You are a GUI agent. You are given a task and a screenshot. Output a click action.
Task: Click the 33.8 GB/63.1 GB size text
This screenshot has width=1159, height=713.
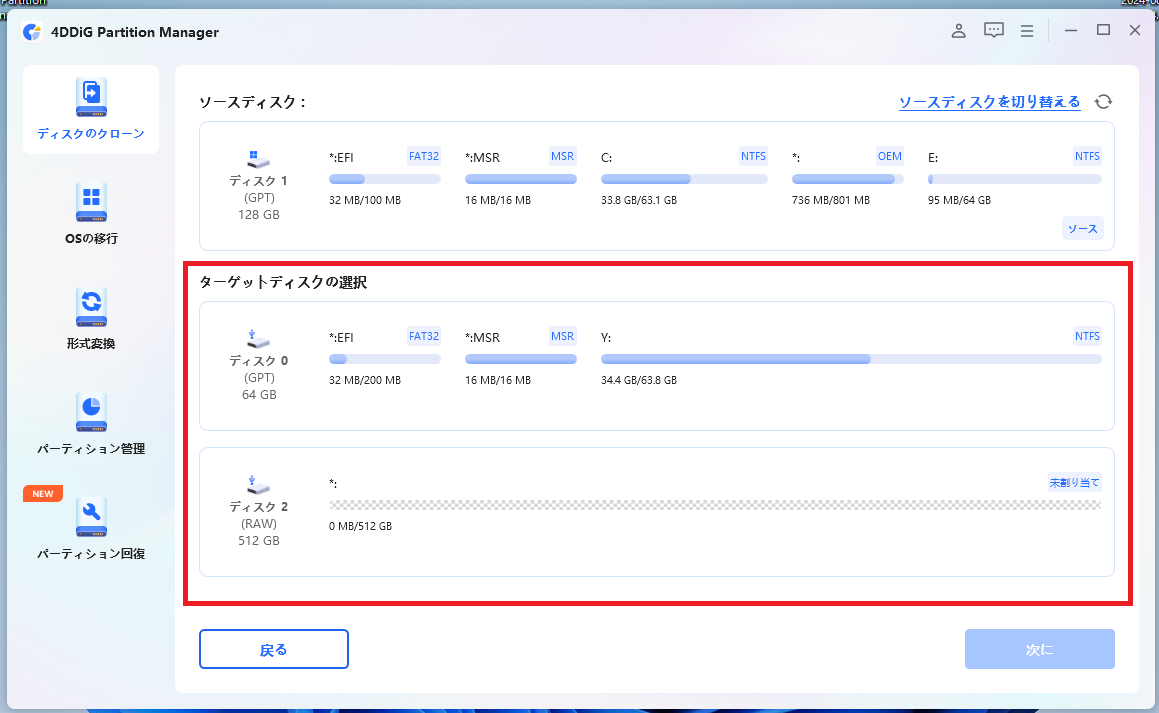click(639, 200)
